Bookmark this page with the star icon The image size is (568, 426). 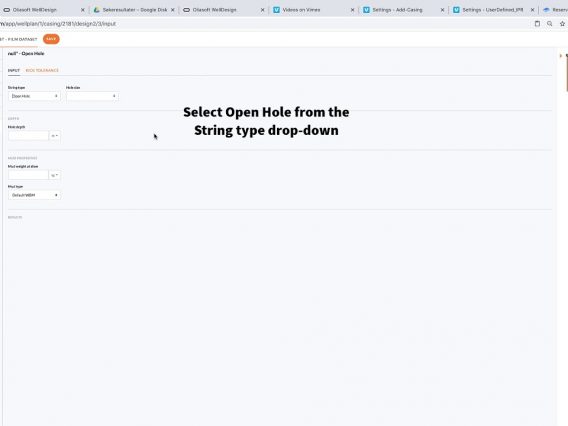[x=562, y=24]
